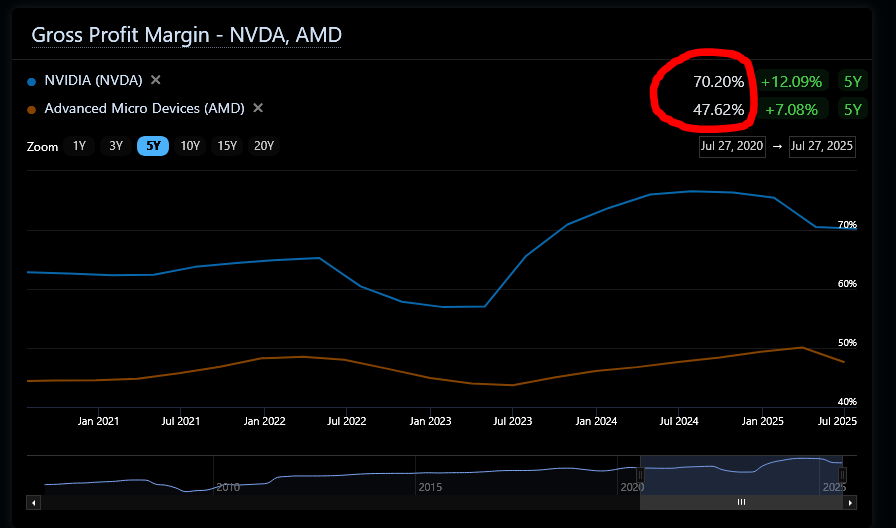
Task: Set zoom to 1Y
Action: [x=79, y=146]
